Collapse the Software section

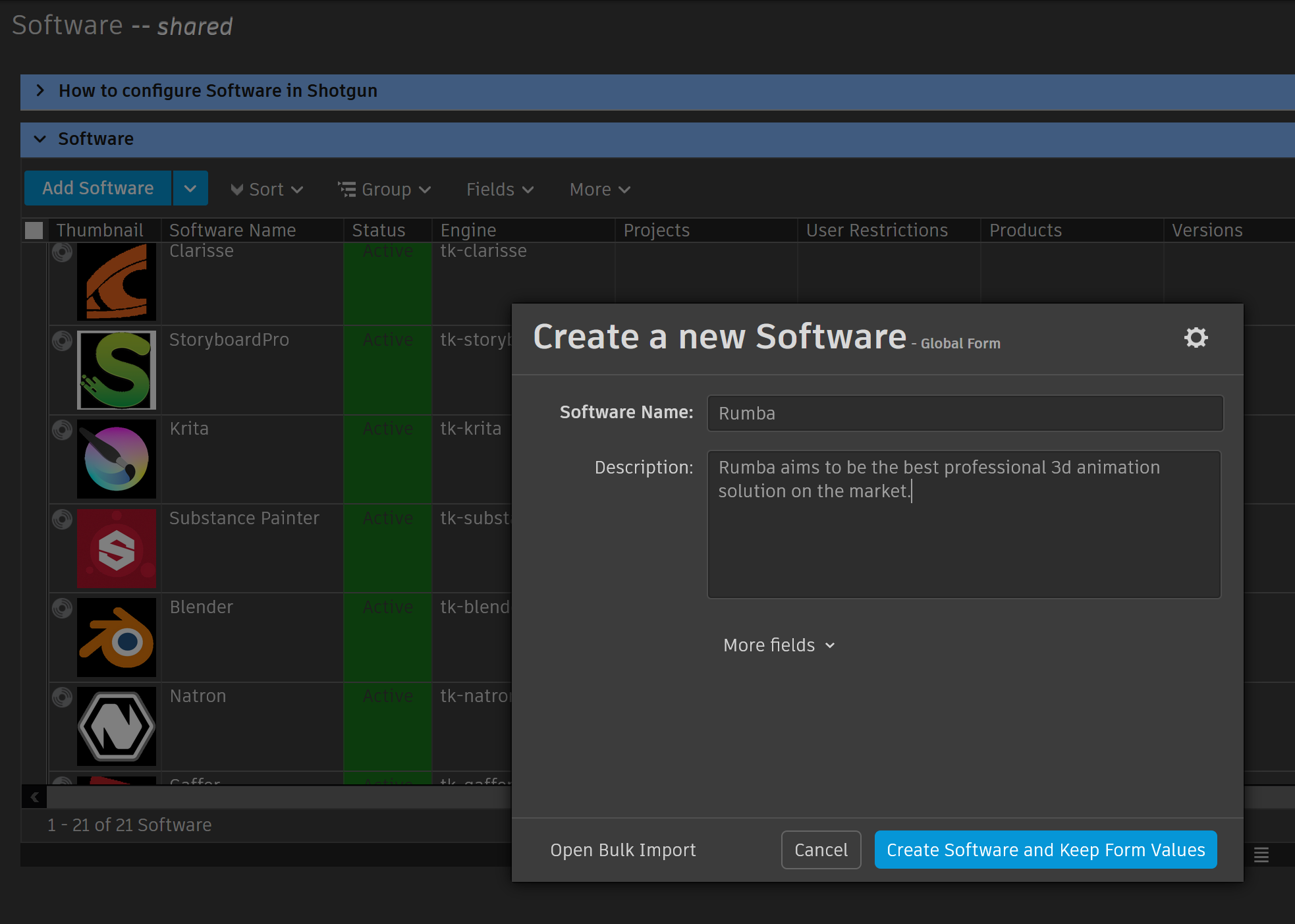pos(40,139)
